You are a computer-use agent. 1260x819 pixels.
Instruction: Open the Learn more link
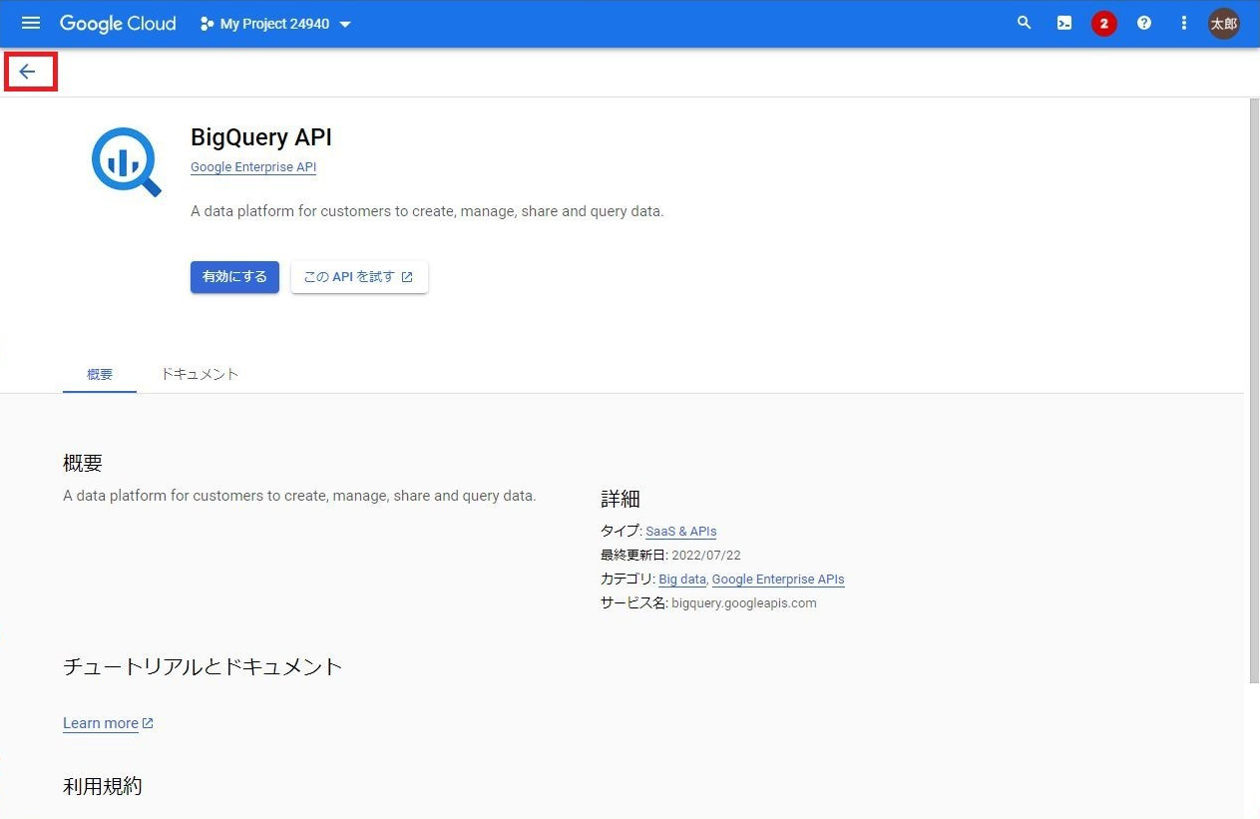tap(108, 723)
